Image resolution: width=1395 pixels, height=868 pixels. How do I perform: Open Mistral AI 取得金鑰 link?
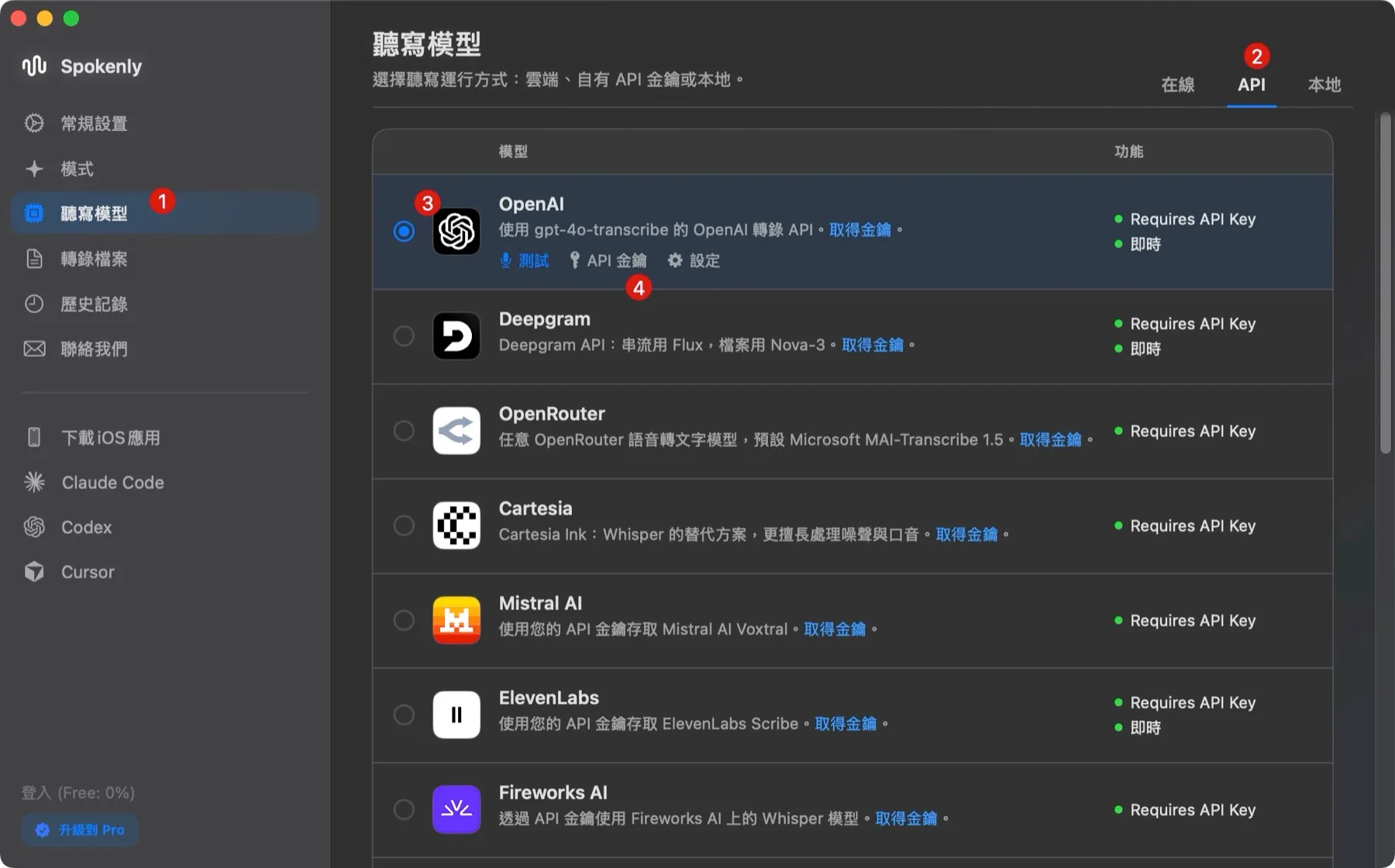pos(835,629)
